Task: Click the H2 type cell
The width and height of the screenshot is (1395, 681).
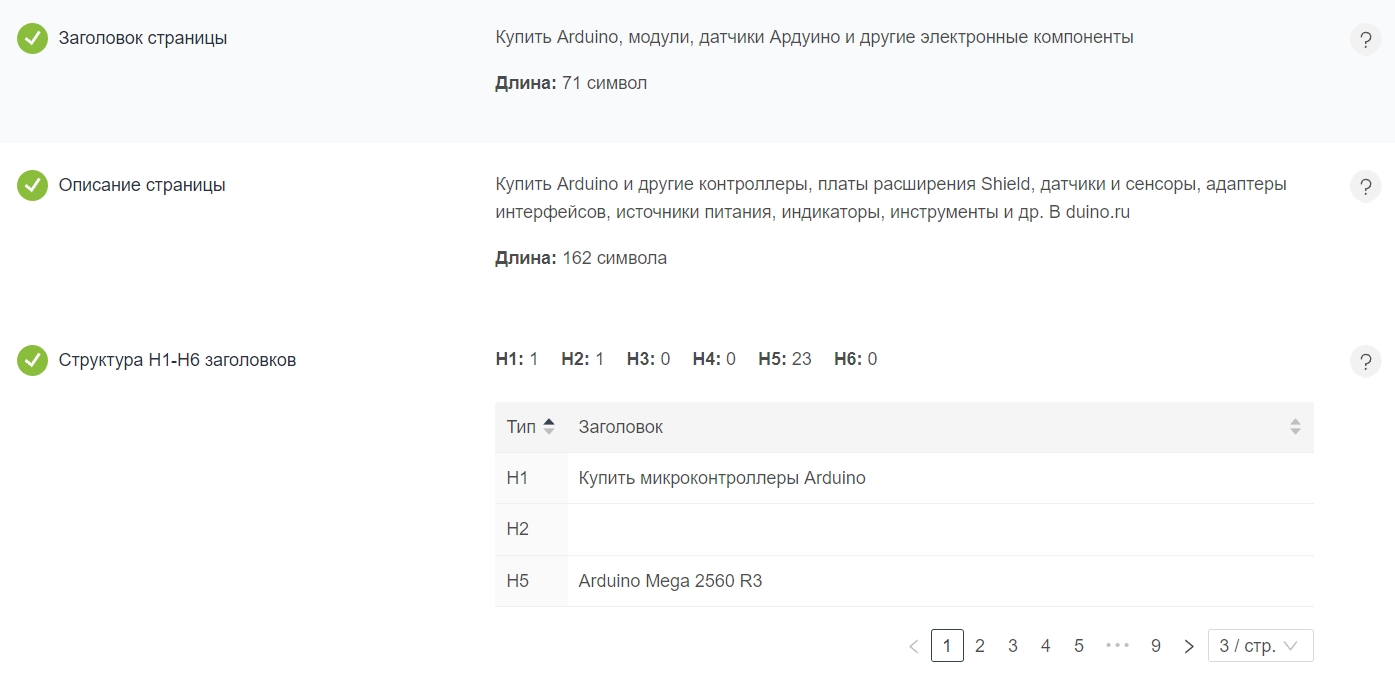Action: point(531,529)
